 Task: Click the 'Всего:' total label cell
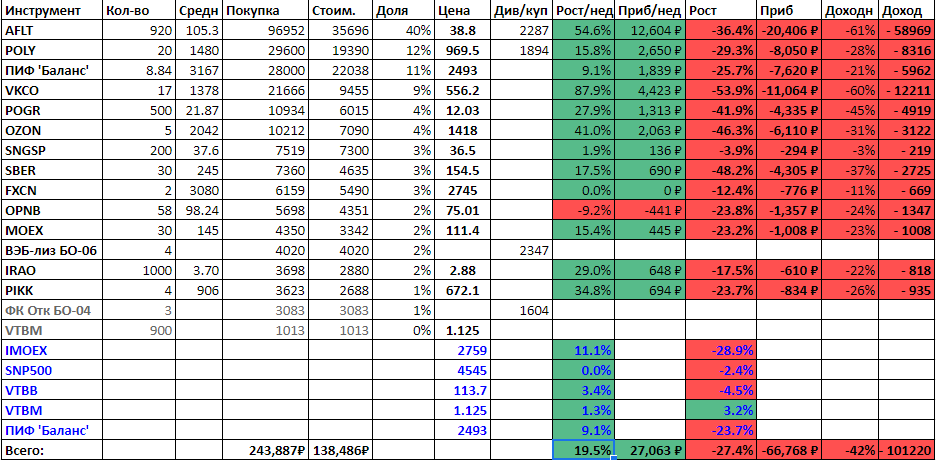(x=51, y=450)
